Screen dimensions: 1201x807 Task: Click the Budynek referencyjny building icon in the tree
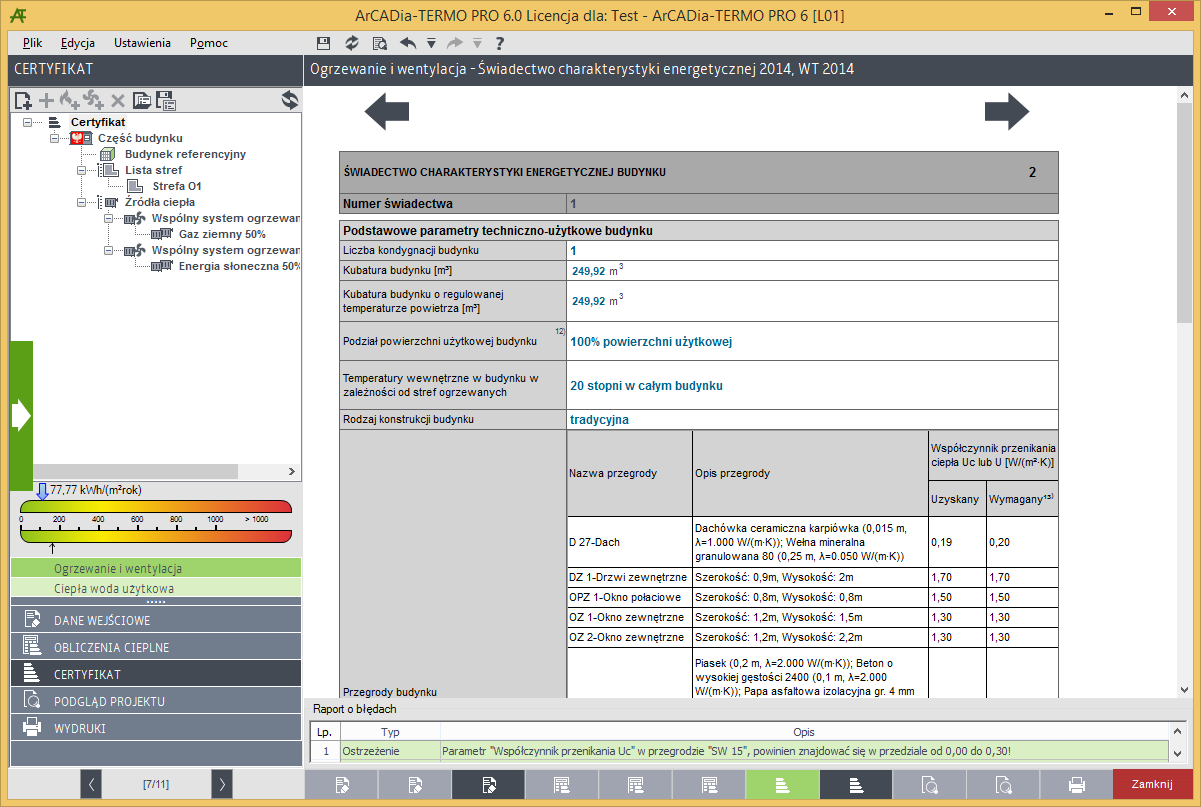[109, 154]
